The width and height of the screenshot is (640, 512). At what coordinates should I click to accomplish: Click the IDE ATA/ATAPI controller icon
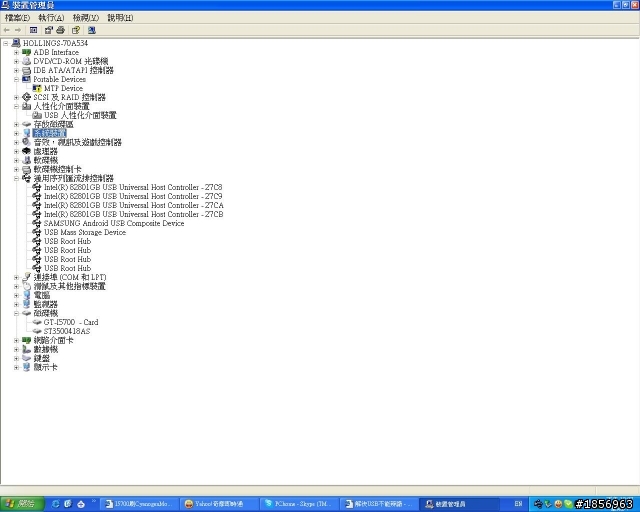pos(27,71)
